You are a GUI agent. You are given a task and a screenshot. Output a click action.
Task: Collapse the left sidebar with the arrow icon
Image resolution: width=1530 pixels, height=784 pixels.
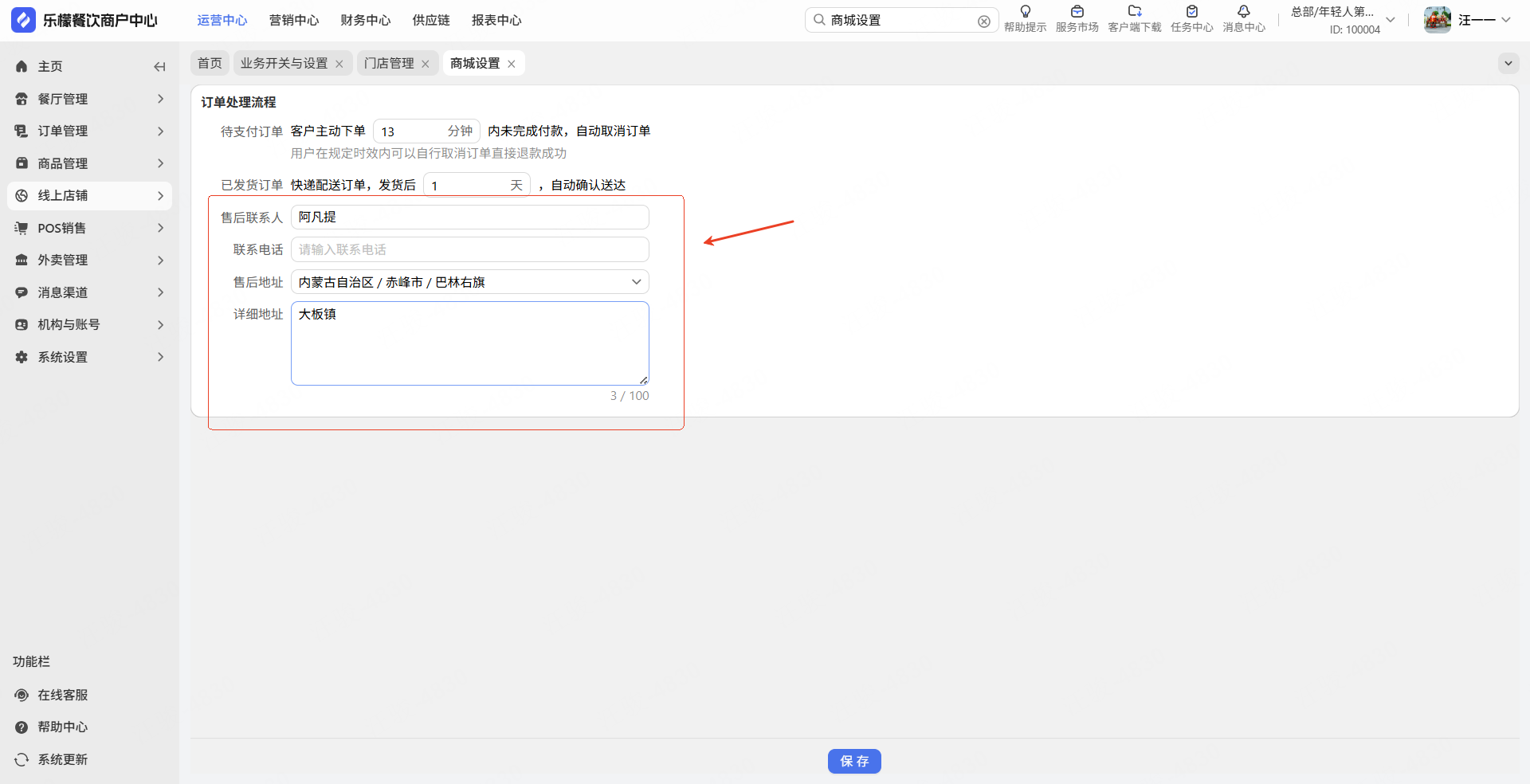tap(159, 67)
